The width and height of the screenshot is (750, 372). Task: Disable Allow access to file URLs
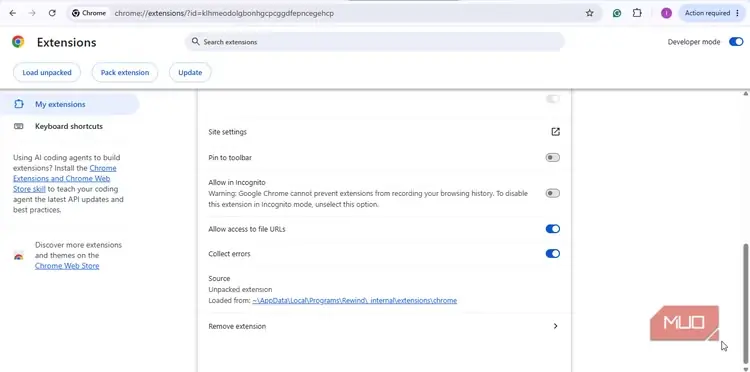point(552,229)
